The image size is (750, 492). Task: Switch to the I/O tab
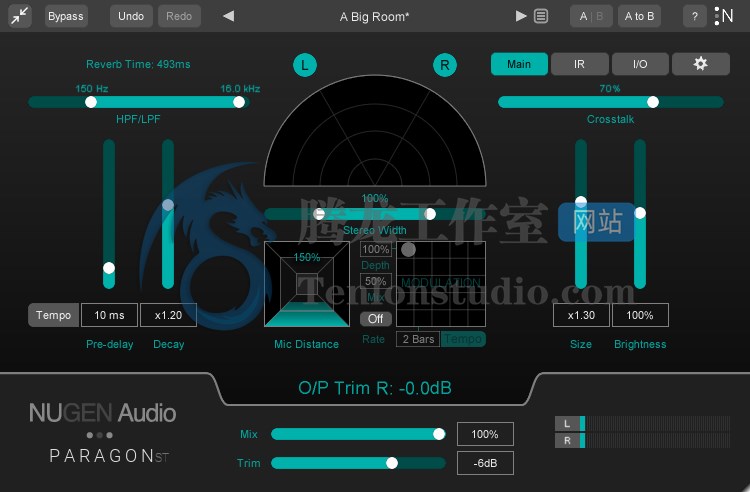(x=640, y=64)
